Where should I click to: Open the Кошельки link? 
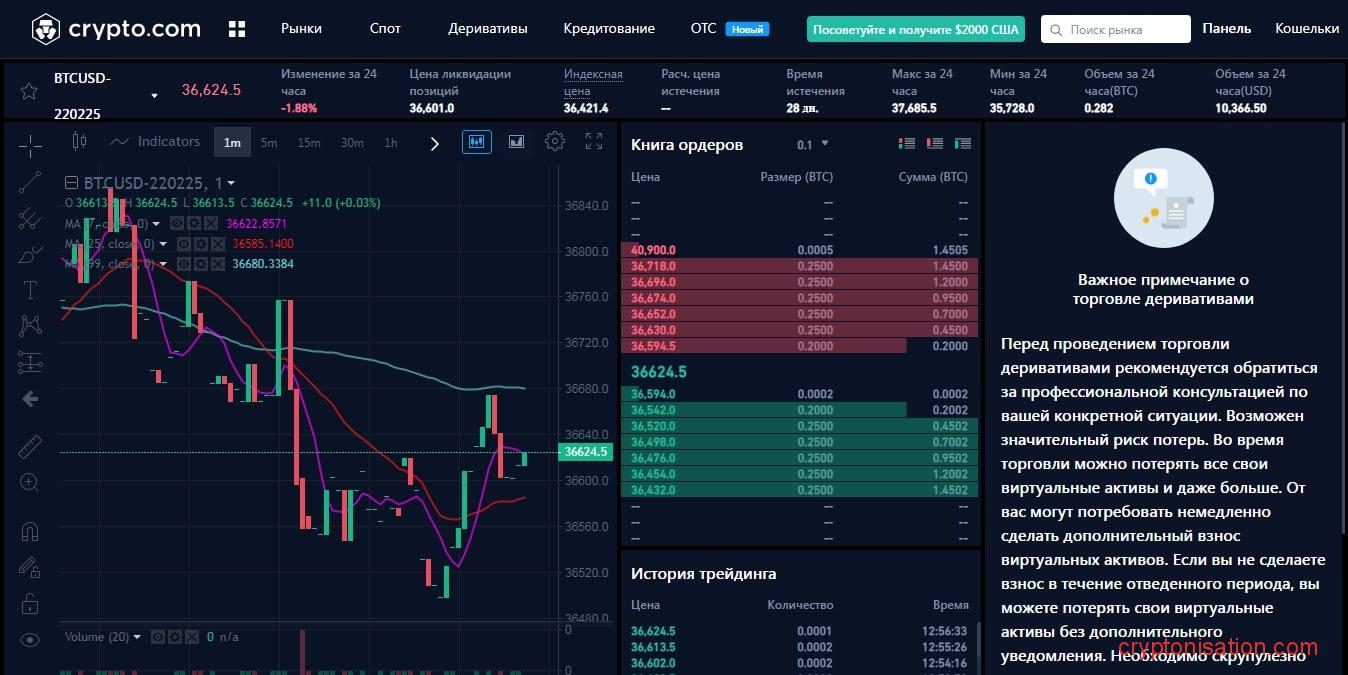[x=1306, y=29]
